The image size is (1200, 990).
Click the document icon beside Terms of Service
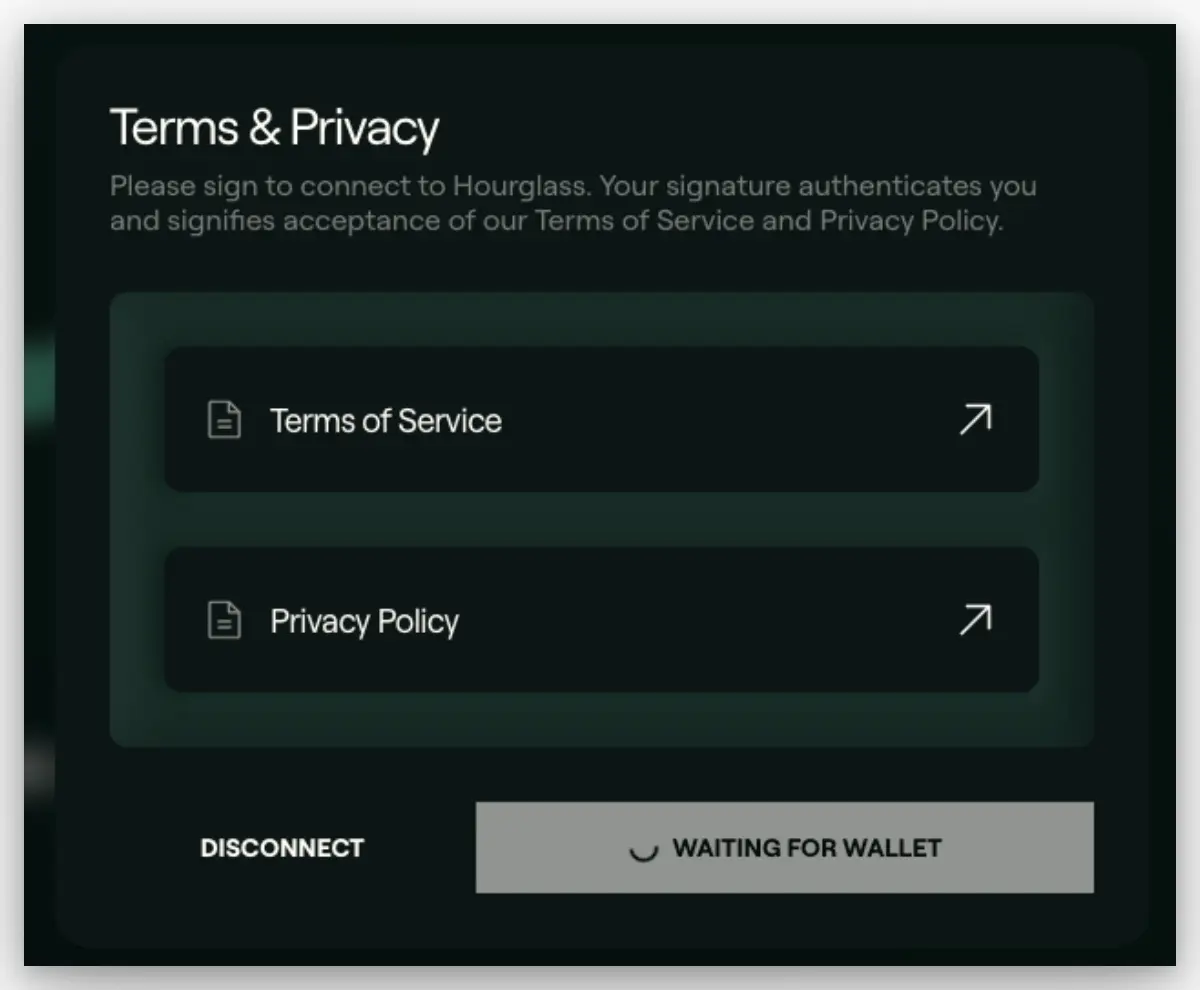coord(224,420)
